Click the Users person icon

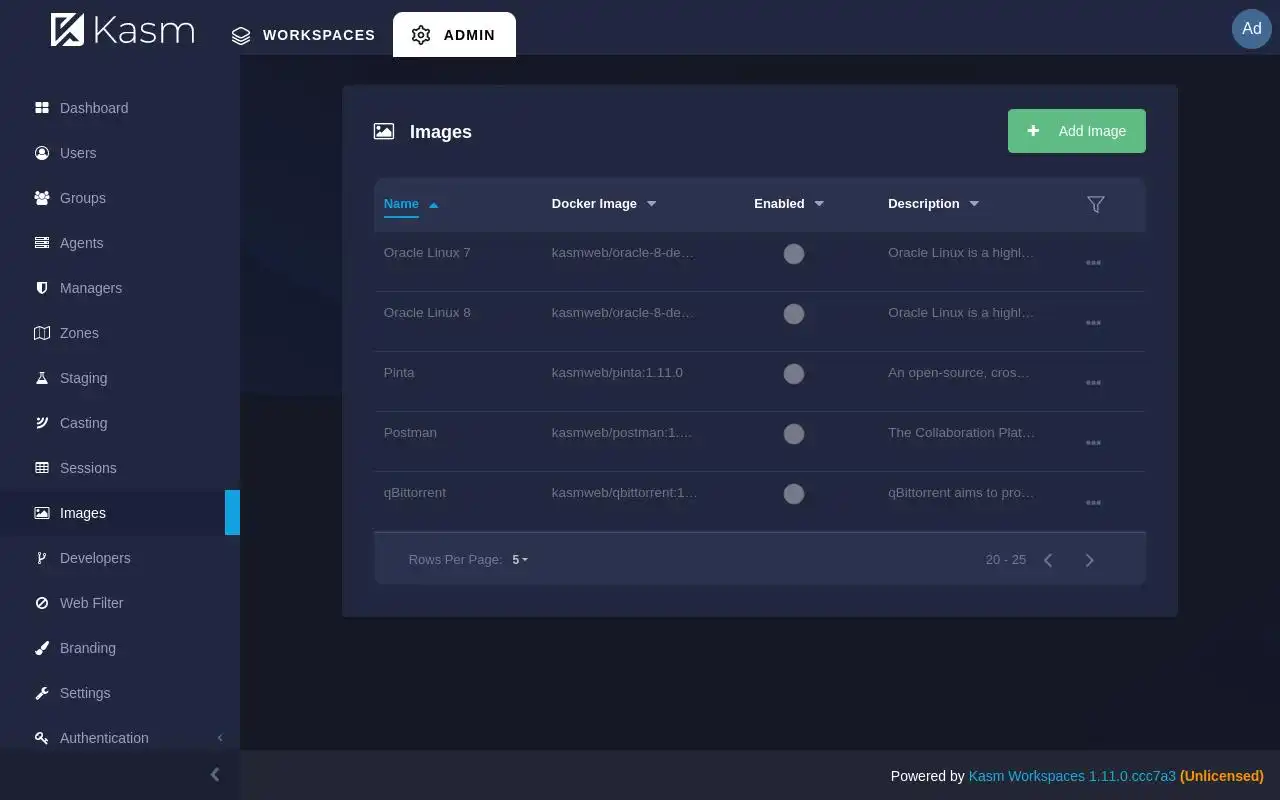tap(42, 153)
